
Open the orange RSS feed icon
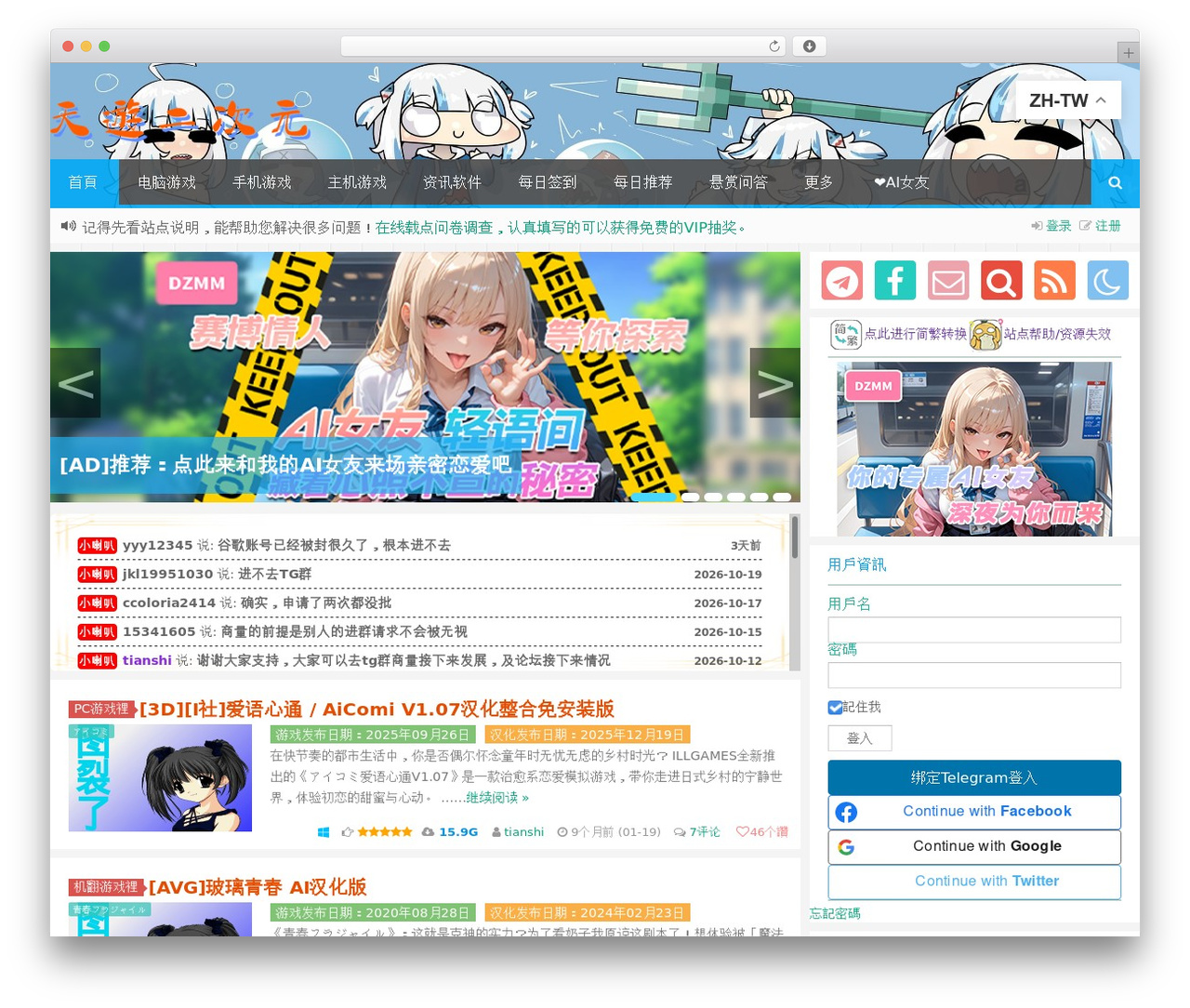[1054, 280]
